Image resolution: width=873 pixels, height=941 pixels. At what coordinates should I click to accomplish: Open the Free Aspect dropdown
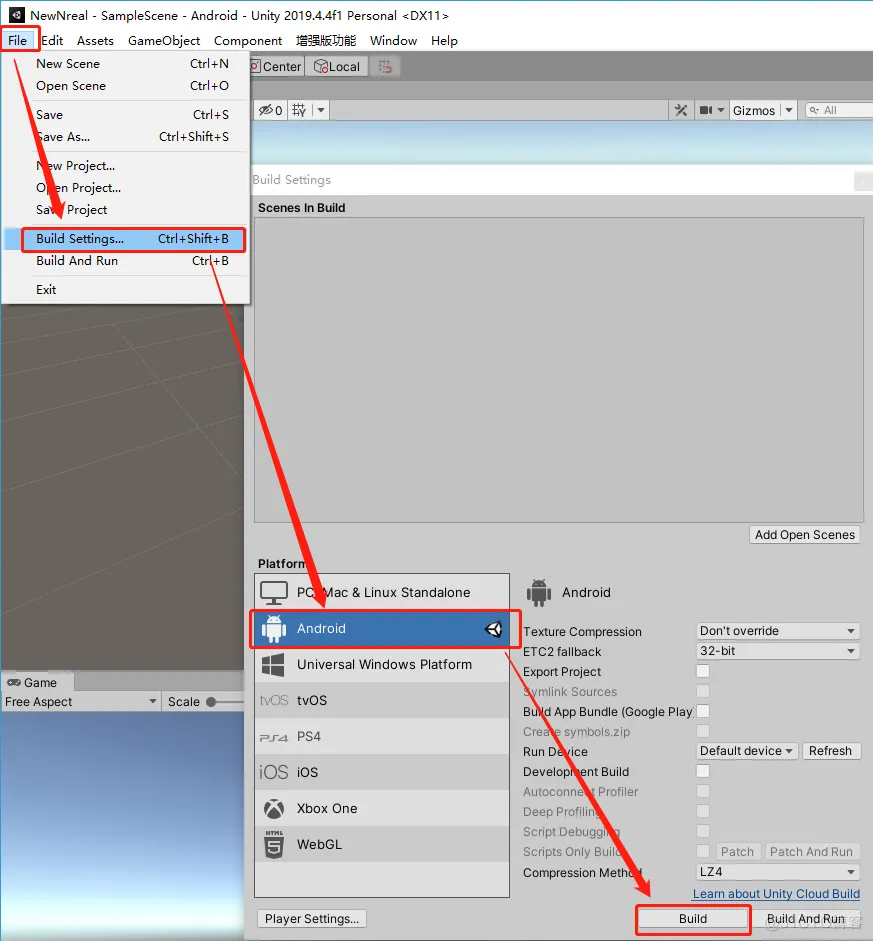[80, 702]
